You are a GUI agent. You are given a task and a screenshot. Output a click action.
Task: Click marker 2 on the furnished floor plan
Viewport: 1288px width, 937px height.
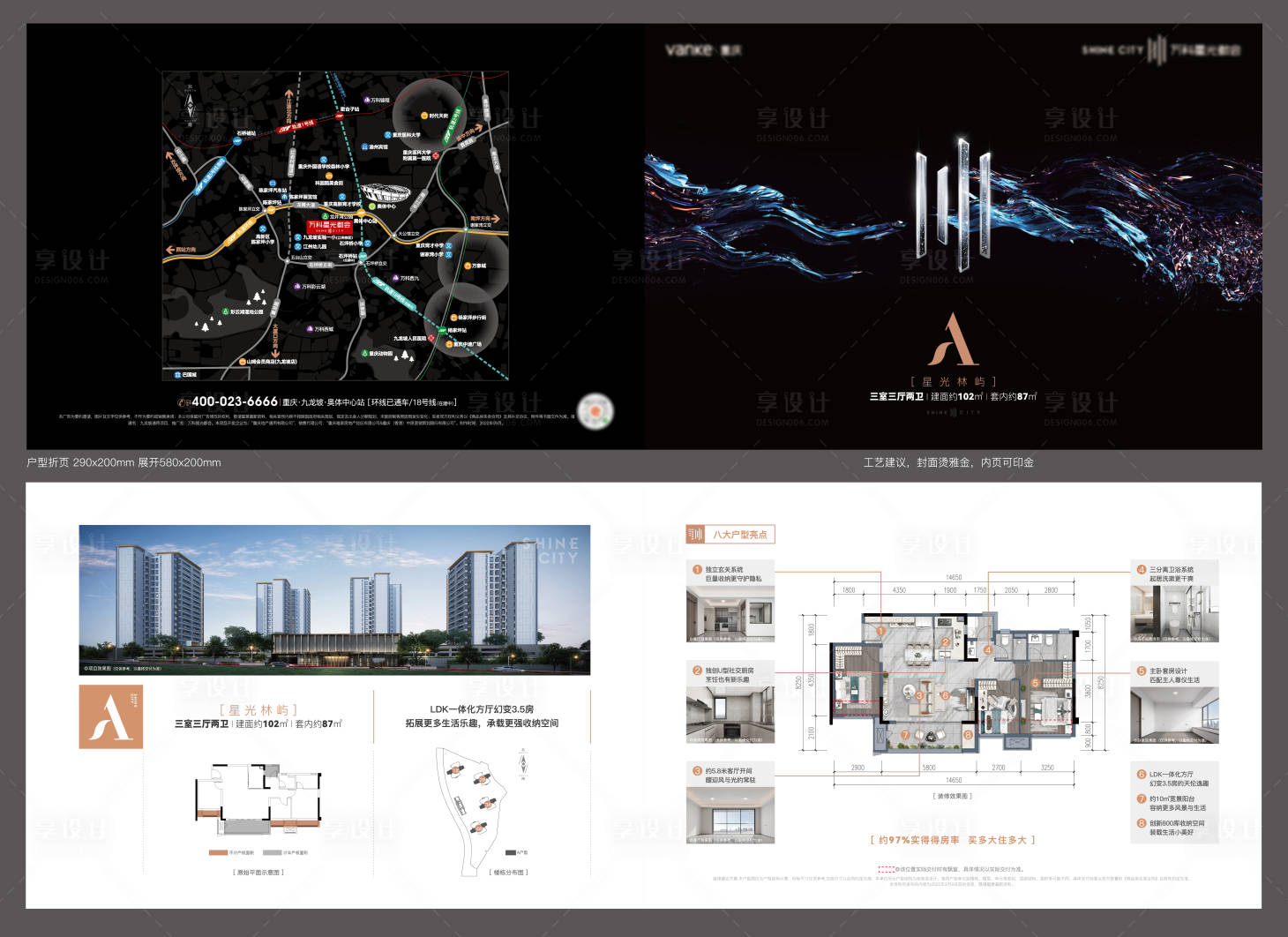(x=945, y=642)
